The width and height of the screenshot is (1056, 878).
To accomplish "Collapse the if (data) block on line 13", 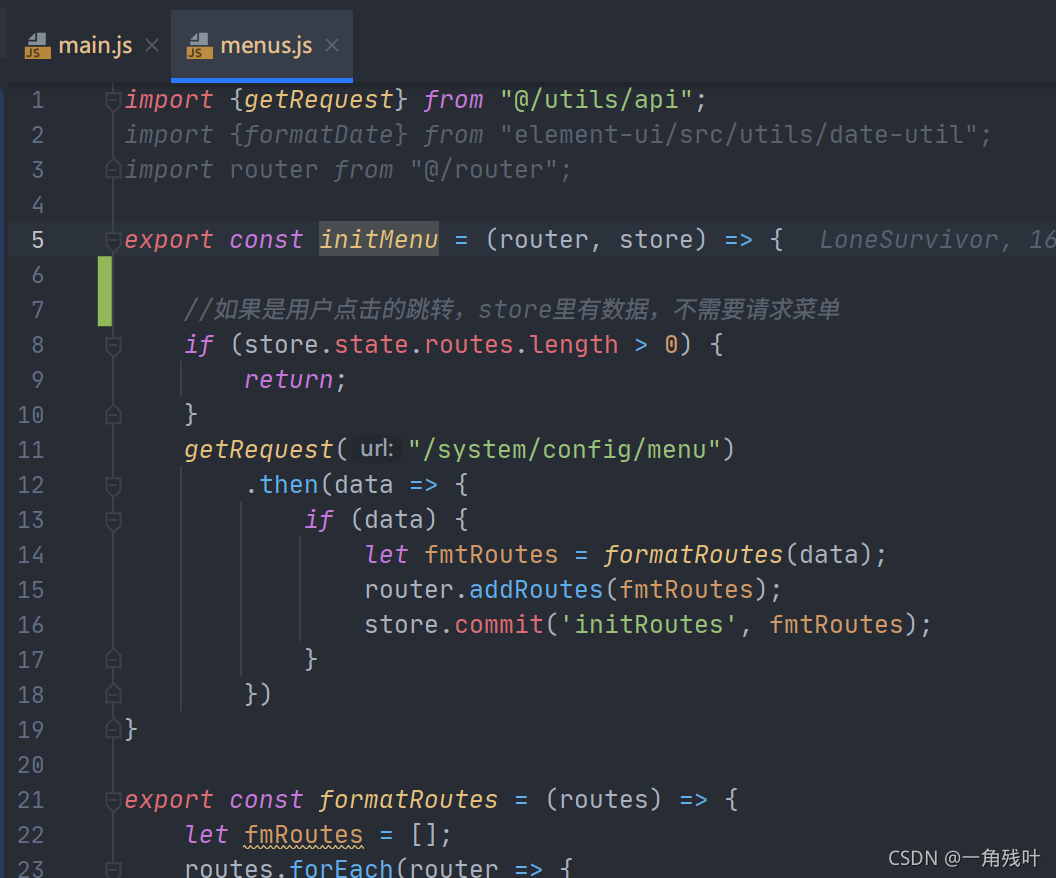I will tap(113, 520).
